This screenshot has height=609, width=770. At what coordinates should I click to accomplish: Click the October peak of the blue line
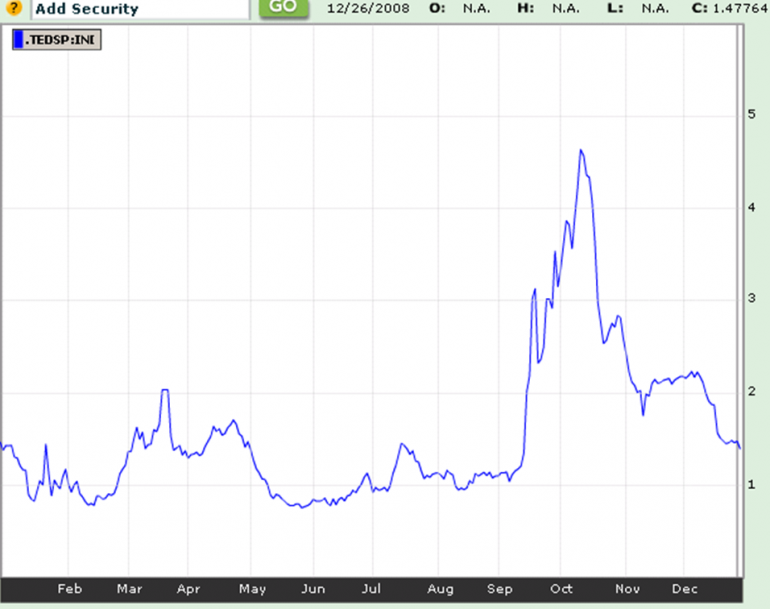pos(581,151)
